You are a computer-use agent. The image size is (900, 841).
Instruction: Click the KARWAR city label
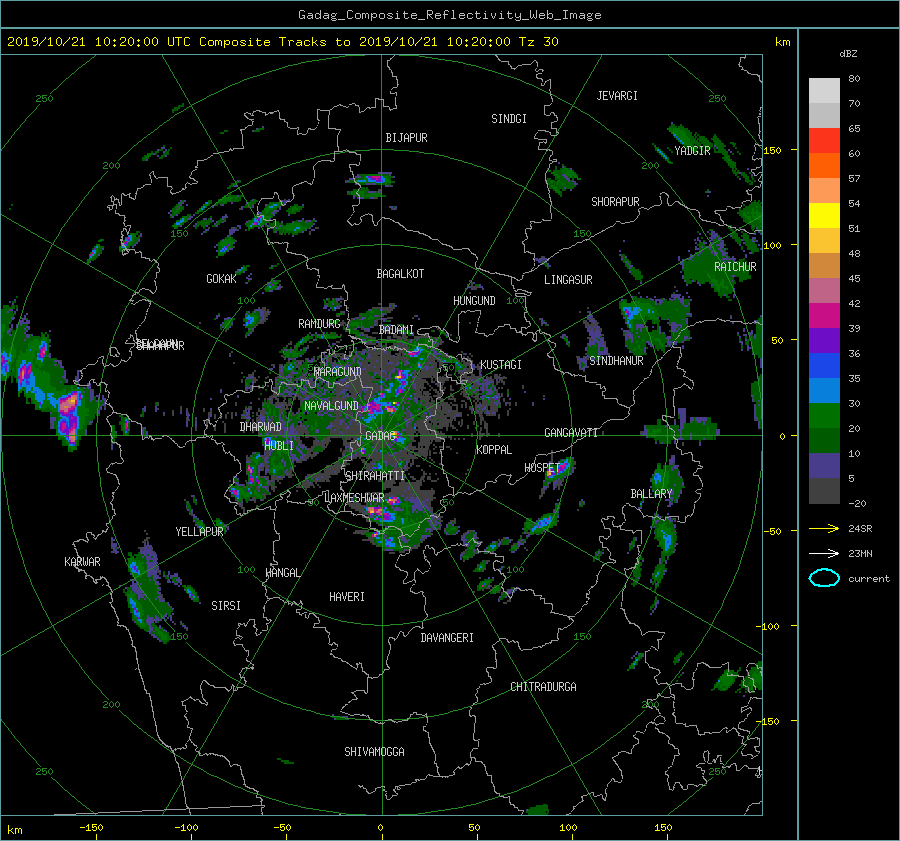point(82,562)
